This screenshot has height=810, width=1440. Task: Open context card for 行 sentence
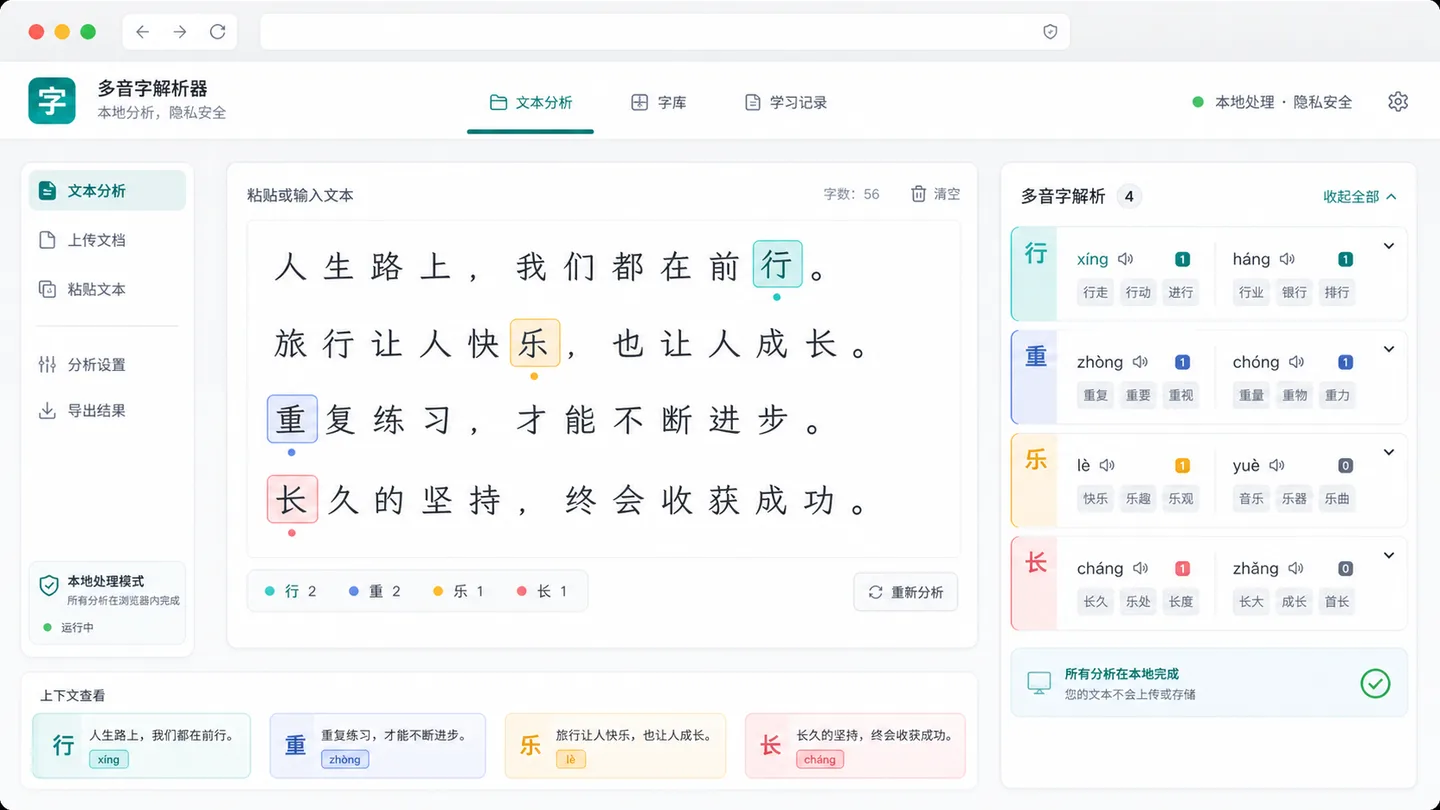[141, 746]
